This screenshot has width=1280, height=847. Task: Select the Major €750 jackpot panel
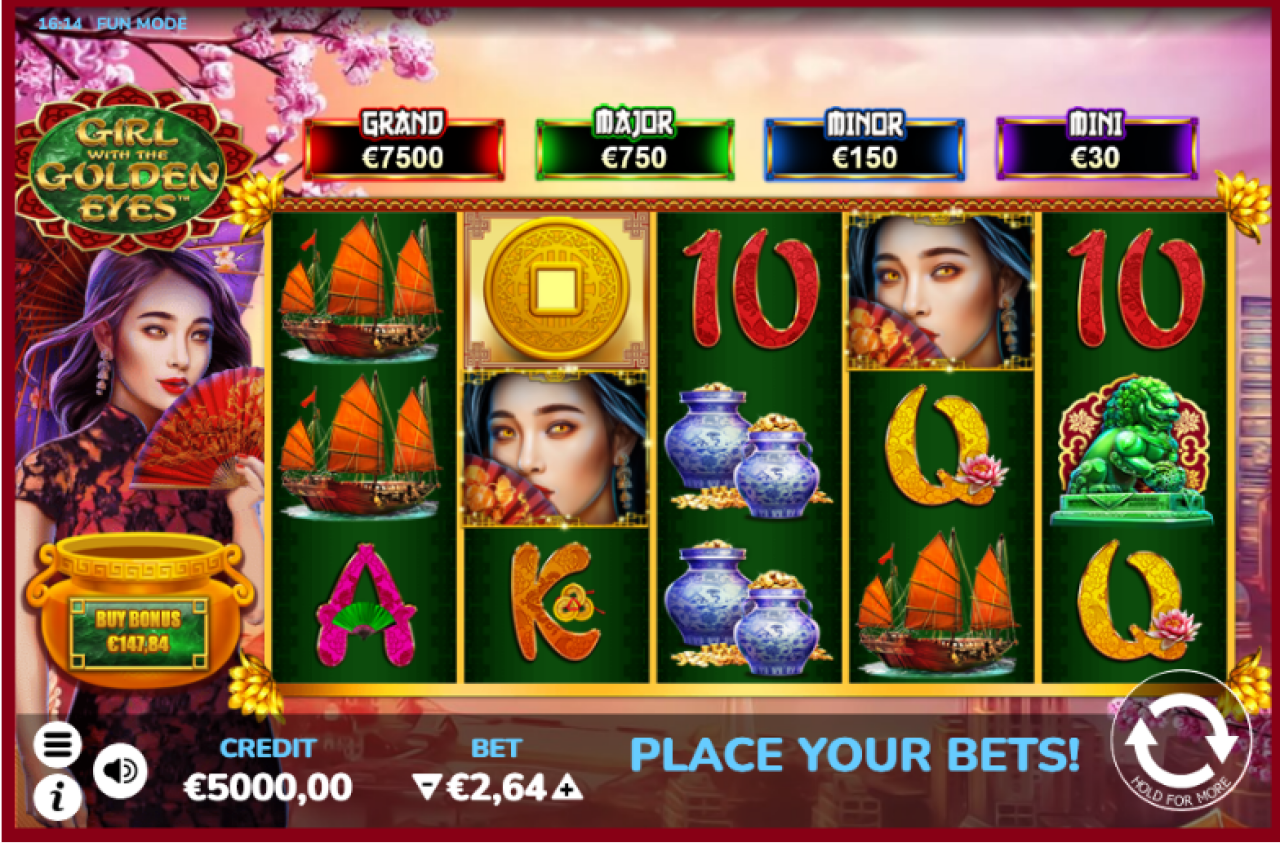[635, 148]
